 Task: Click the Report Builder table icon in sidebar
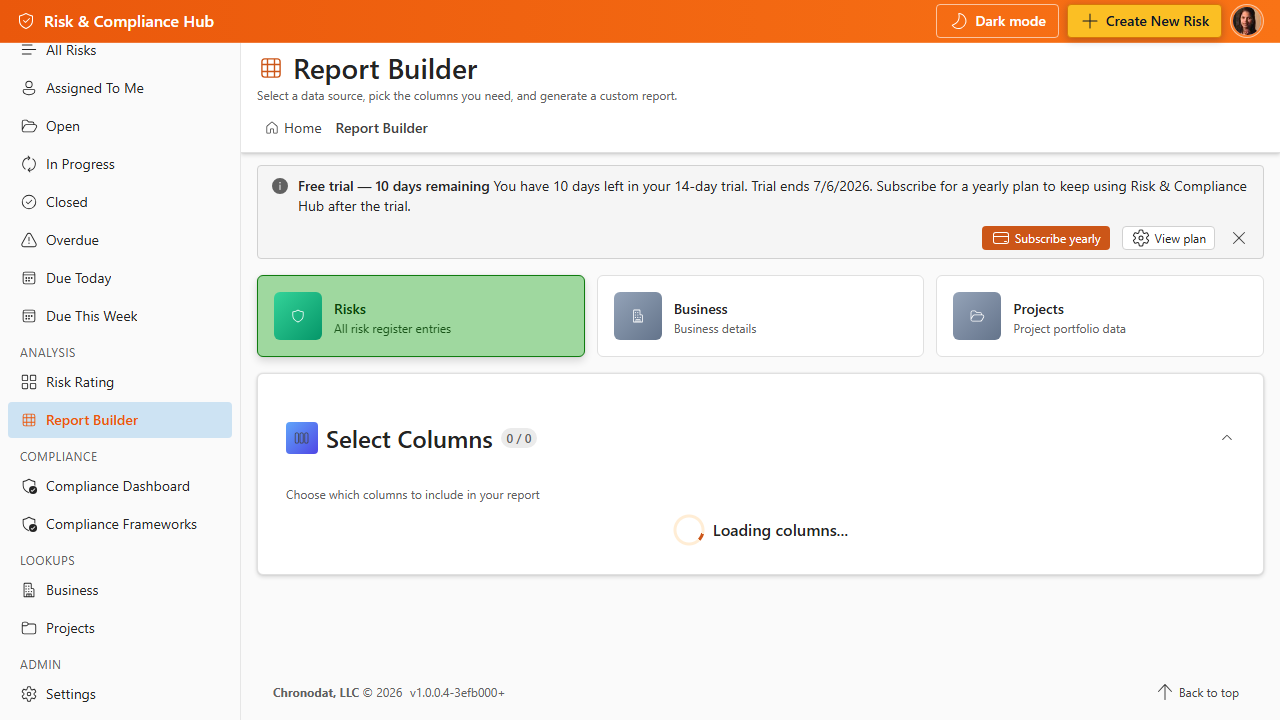(29, 420)
